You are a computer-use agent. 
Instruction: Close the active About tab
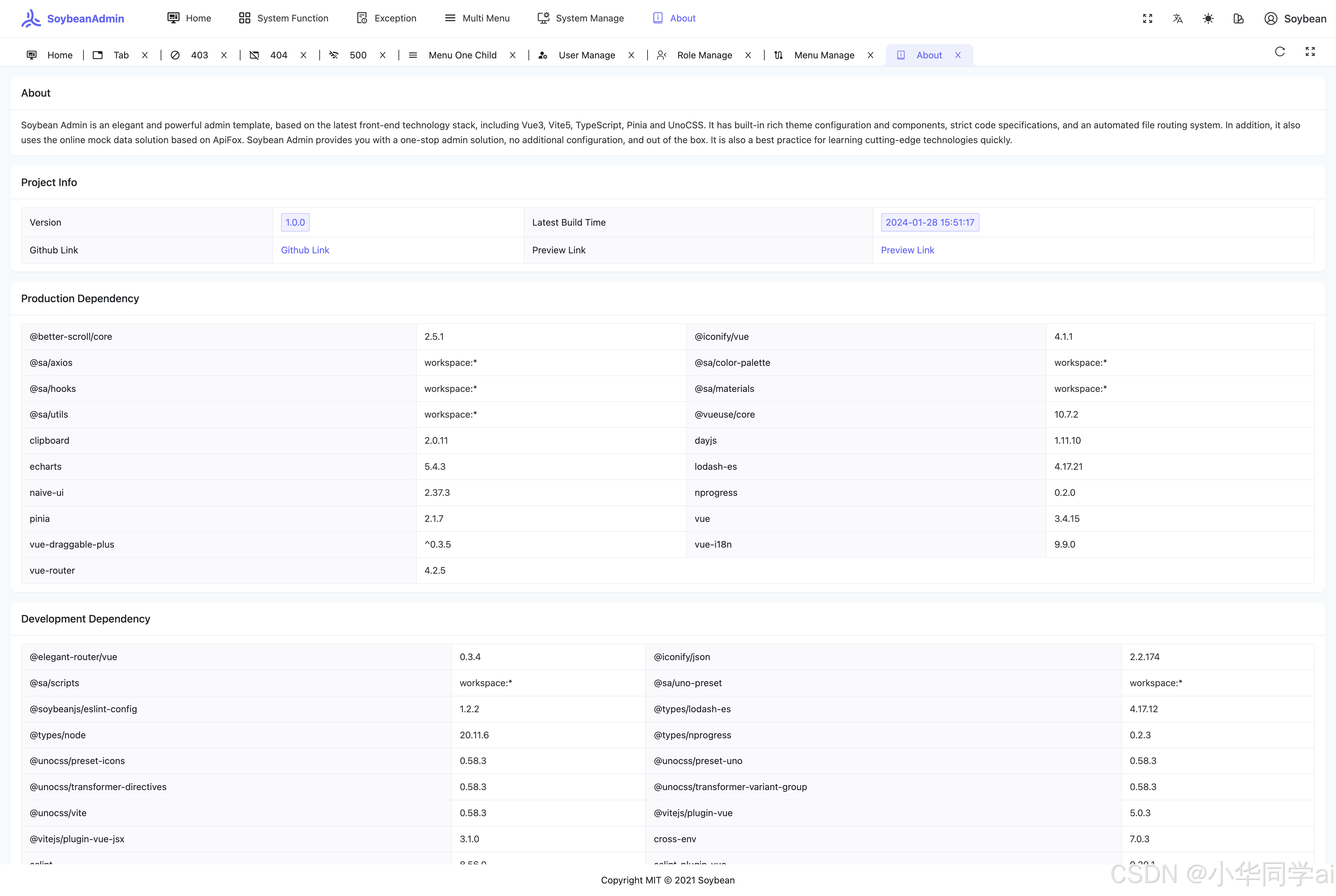[958, 55]
